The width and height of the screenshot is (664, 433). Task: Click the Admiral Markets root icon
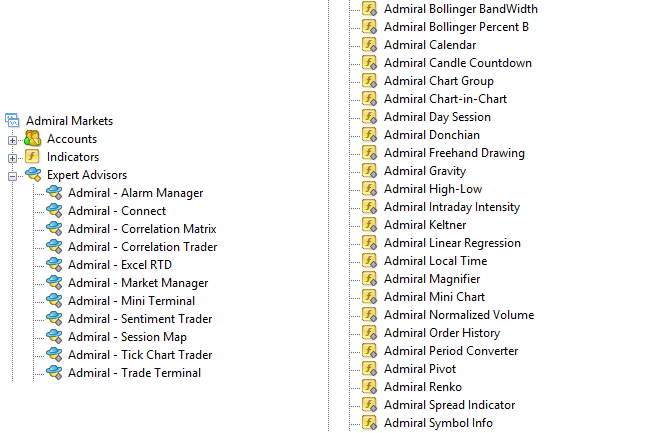click(x=13, y=121)
